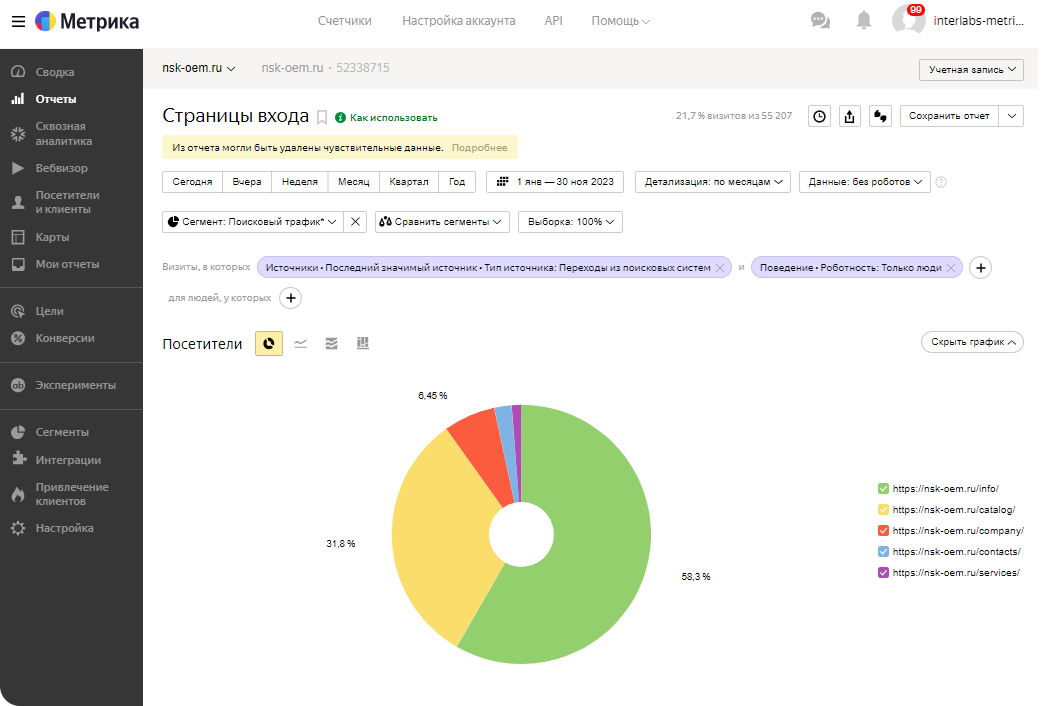This screenshot has height=706, width=1061.
Task: Click the Сохранить отчет button
Action: click(x=949, y=116)
